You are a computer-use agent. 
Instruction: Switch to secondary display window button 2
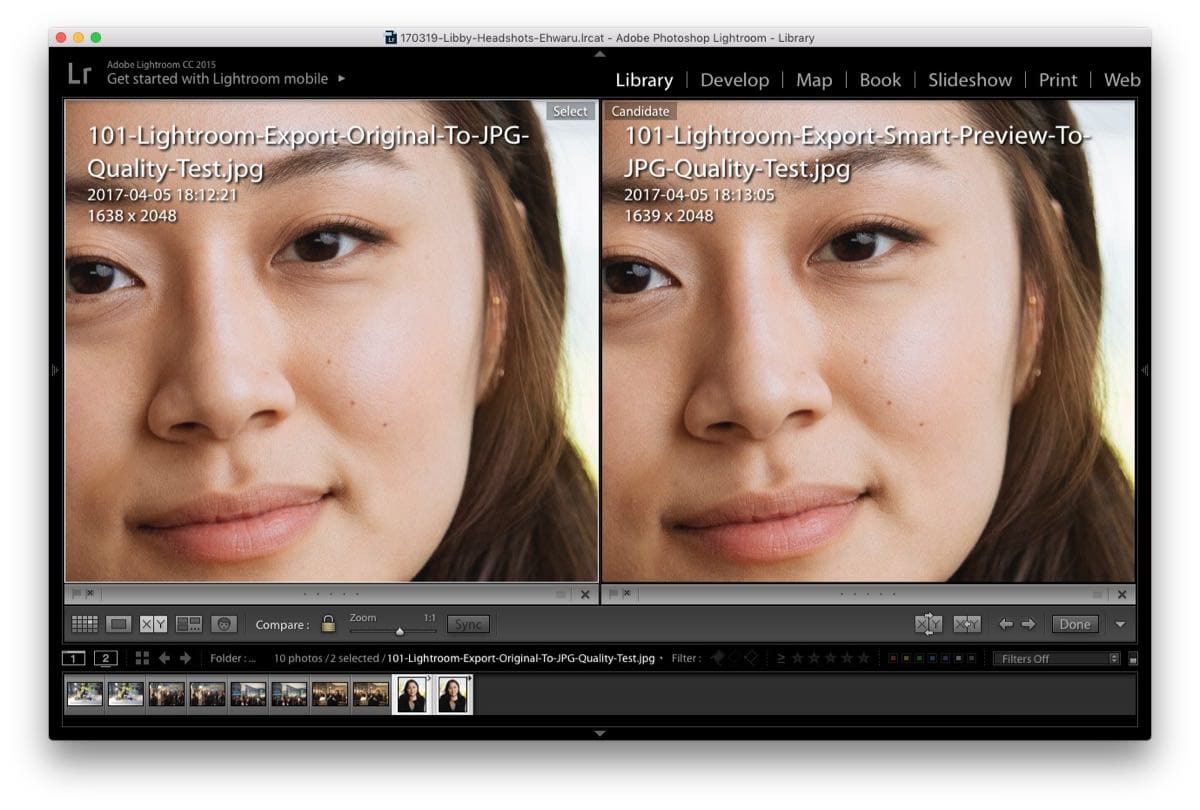coord(106,658)
